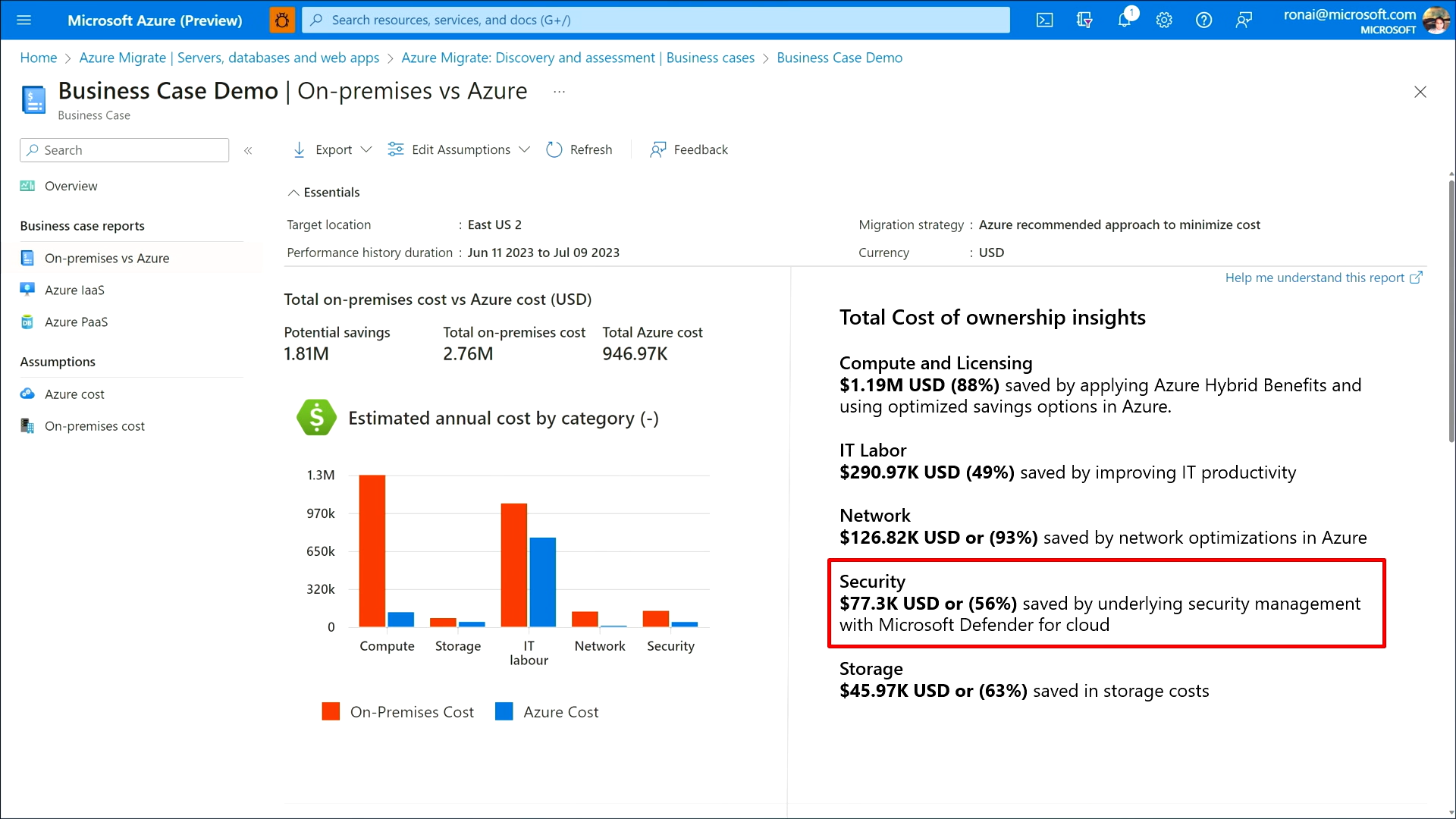This screenshot has height=819, width=1456.
Task: Click the top bar feedback icon
Action: (1244, 20)
